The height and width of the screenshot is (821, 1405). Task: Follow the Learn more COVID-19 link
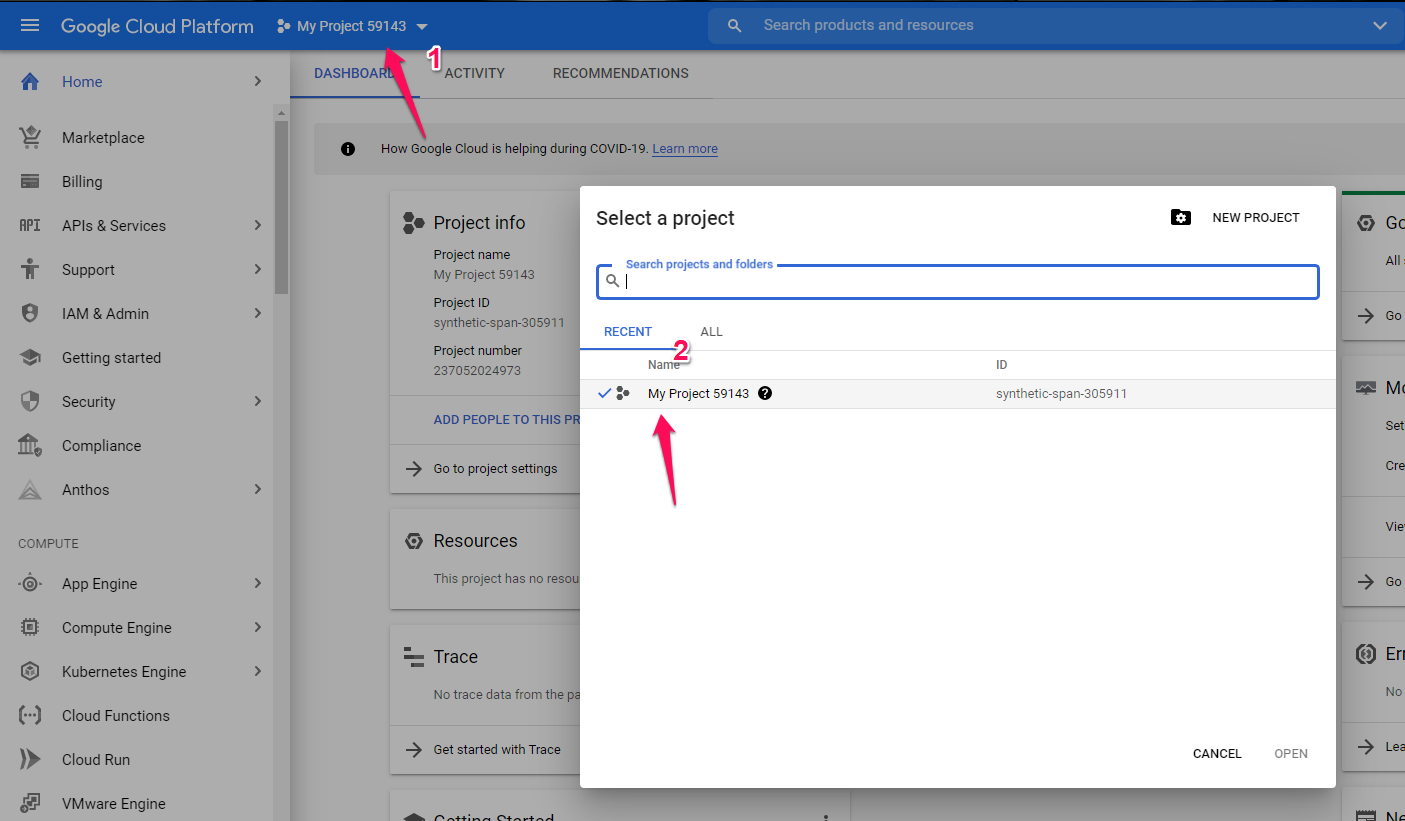pos(685,149)
